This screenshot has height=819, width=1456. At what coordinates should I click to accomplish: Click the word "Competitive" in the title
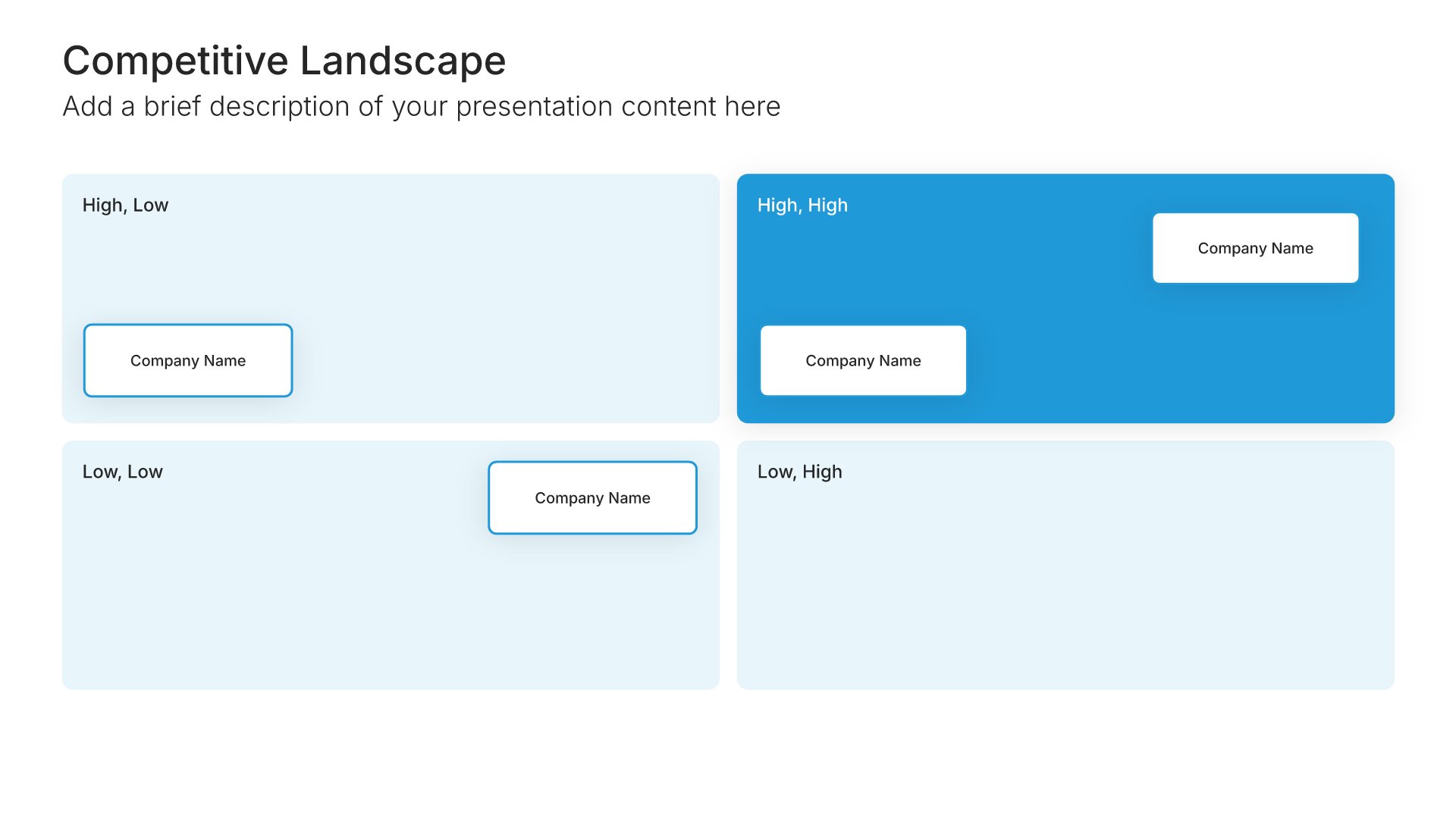175,61
